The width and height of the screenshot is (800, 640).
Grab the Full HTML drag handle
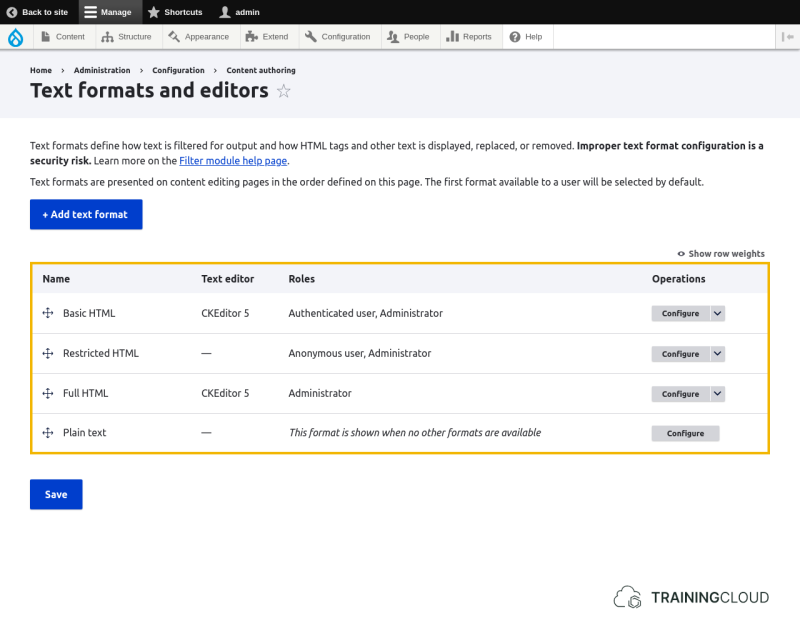tap(48, 393)
